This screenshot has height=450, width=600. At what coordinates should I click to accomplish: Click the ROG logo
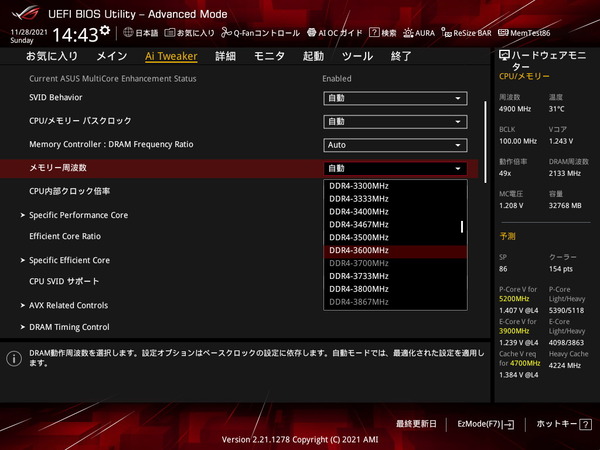coord(25,13)
